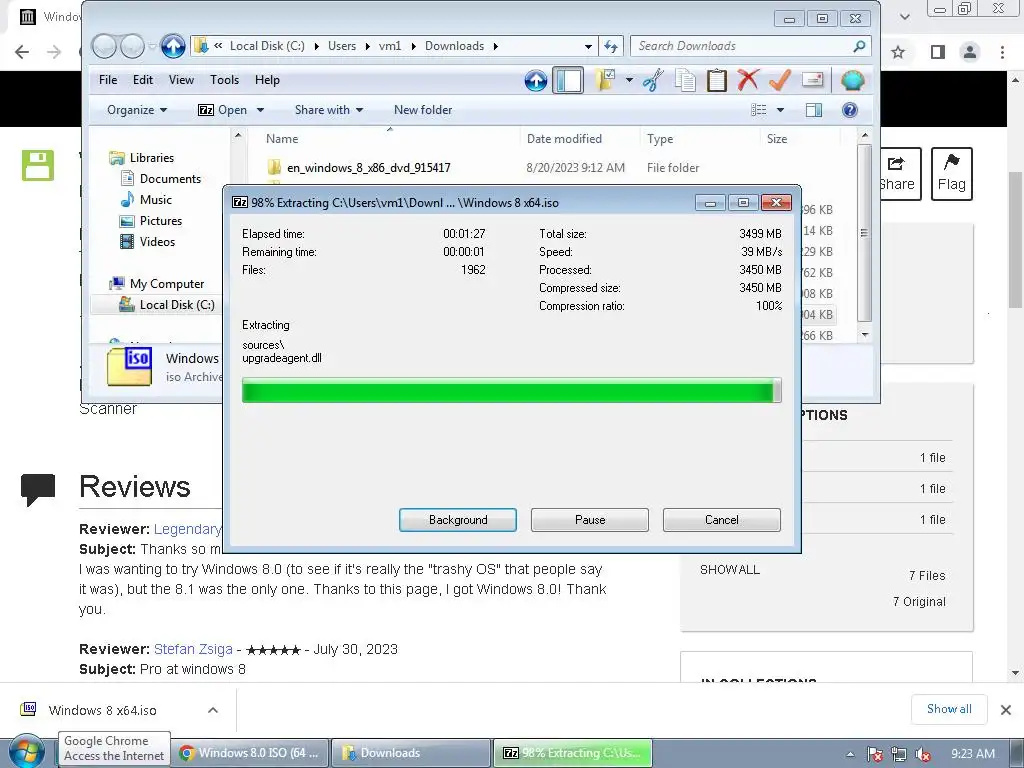Click New folder in command bar
This screenshot has width=1024, height=768.
[x=423, y=110]
